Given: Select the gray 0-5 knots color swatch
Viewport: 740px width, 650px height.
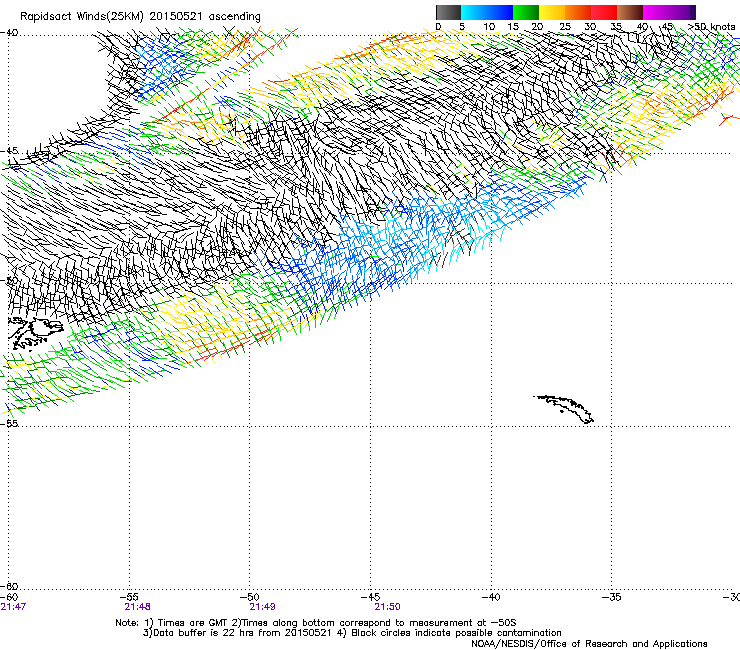Looking at the screenshot, I should [448, 12].
